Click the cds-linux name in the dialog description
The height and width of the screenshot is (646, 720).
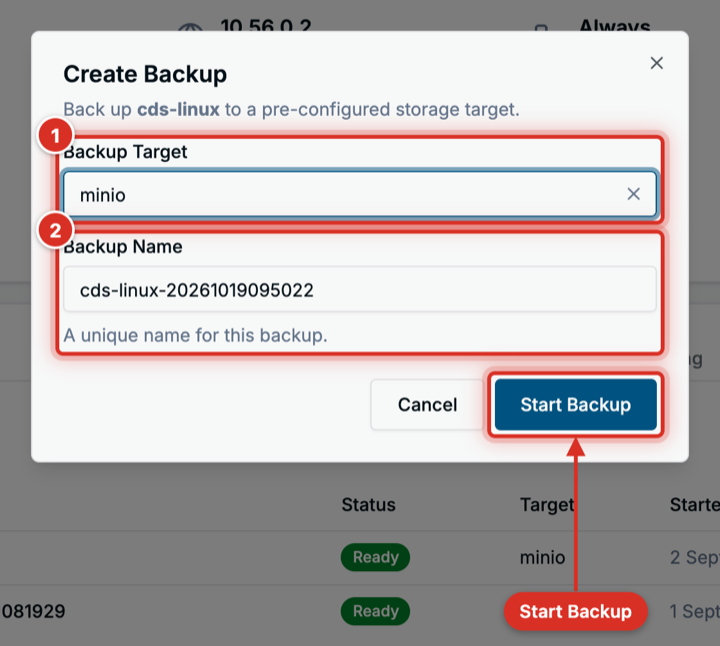178,109
